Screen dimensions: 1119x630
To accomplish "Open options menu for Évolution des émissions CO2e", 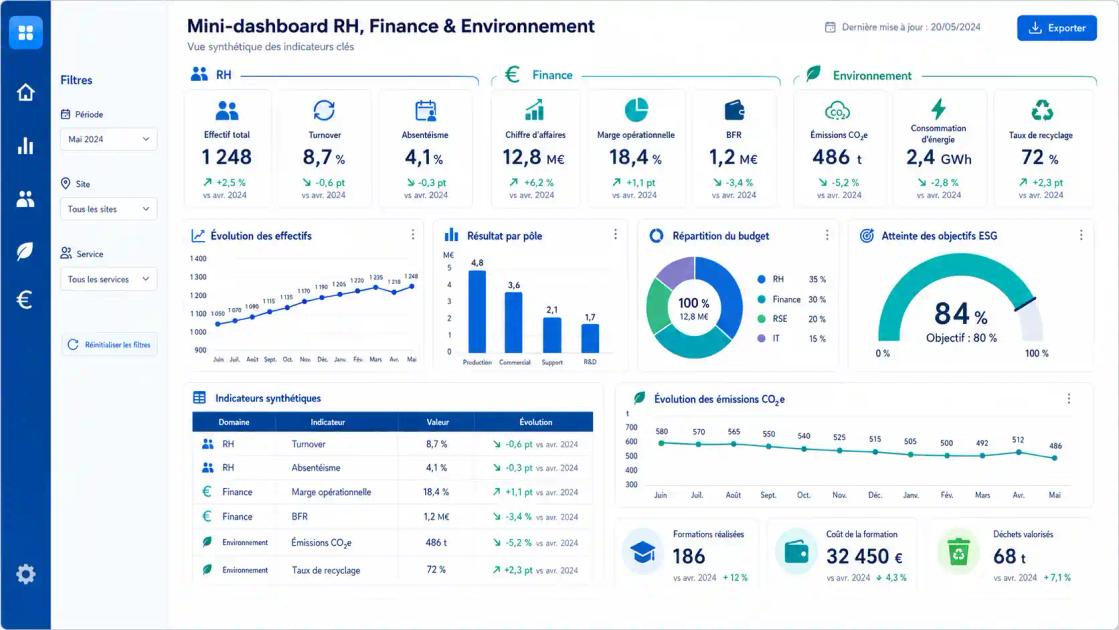I will pos(1068,399).
